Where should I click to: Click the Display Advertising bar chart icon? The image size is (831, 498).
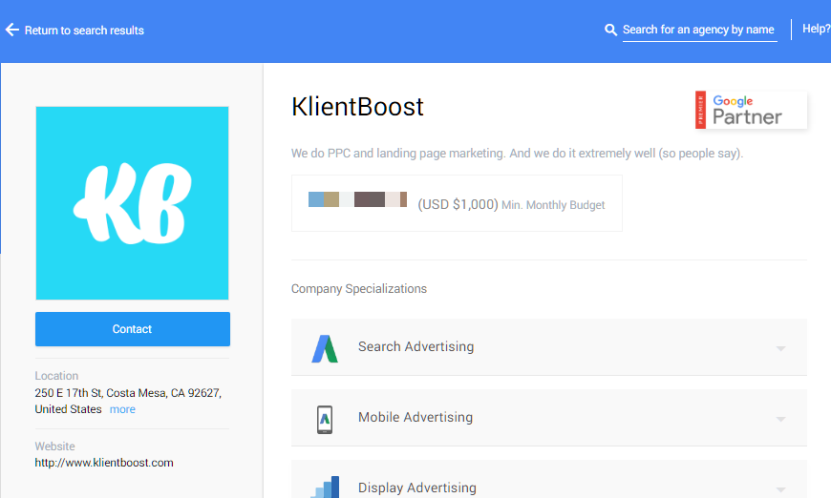[x=325, y=487]
